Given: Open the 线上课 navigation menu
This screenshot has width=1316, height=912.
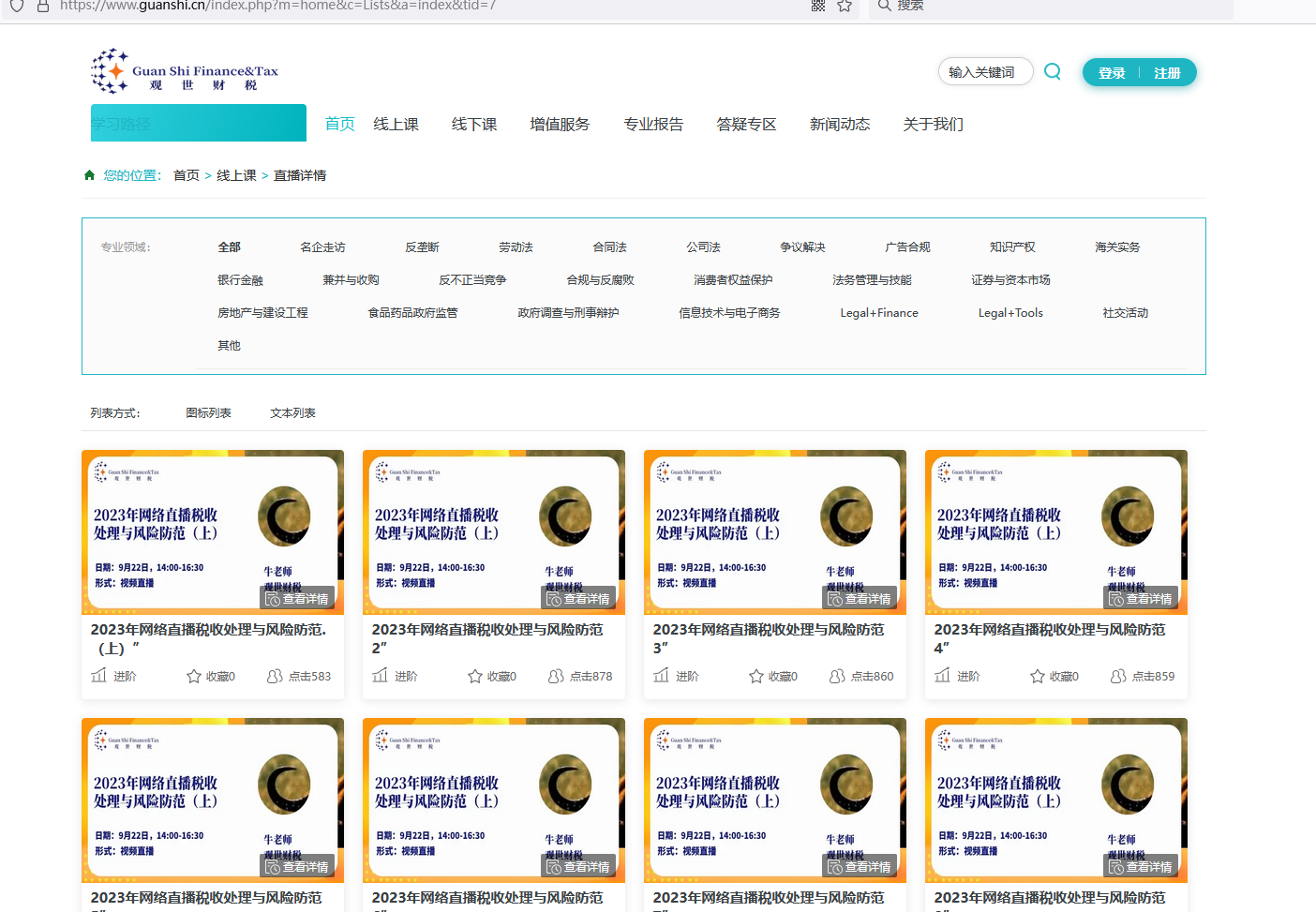Looking at the screenshot, I should pyautogui.click(x=396, y=123).
